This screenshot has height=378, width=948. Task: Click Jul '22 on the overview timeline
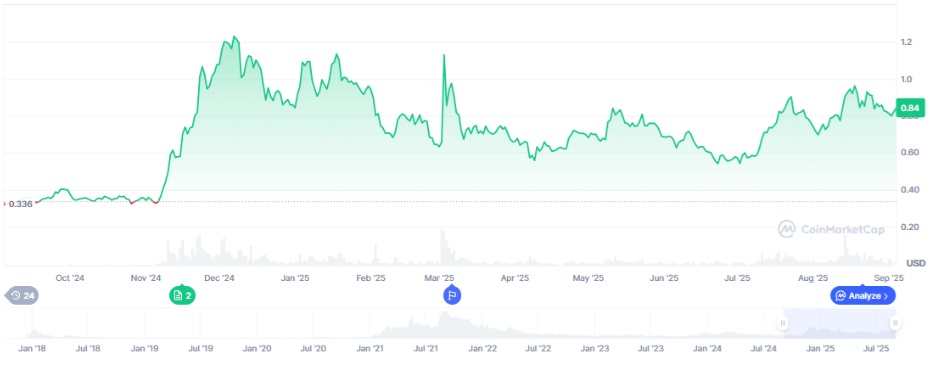[x=538, y=349]
